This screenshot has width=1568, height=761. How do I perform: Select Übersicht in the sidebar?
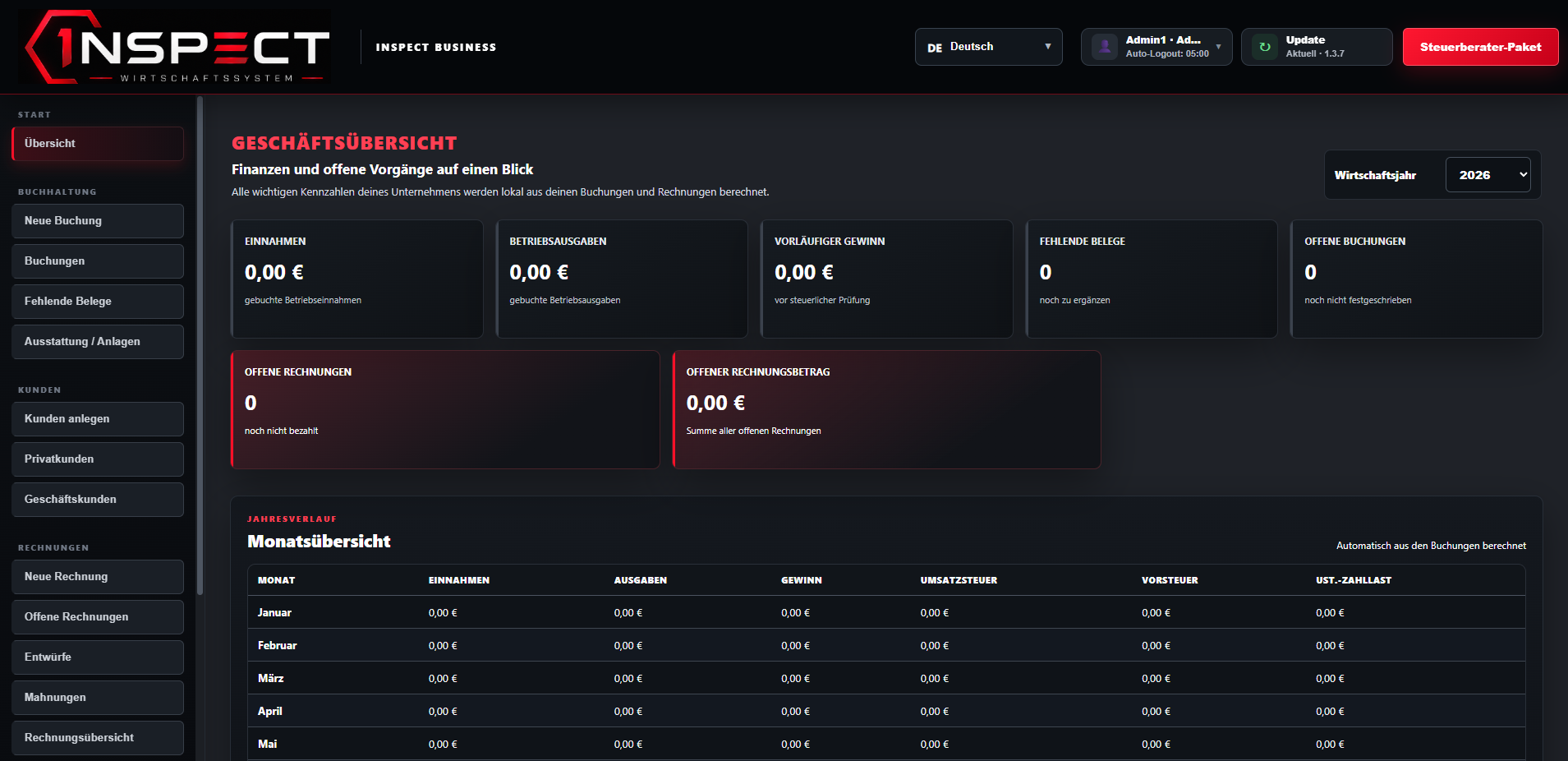(98, 144)
